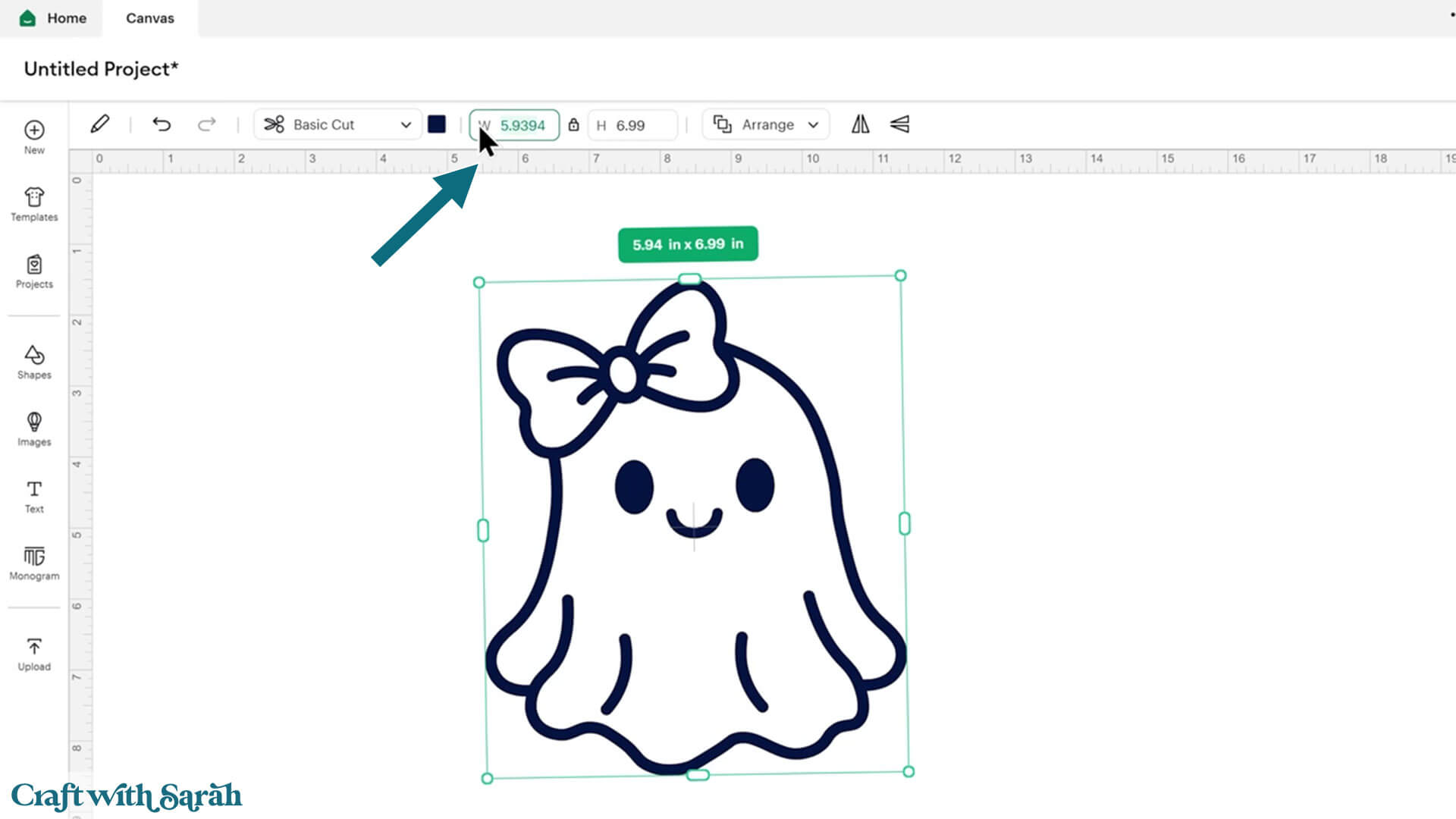1456x819 pixels.
Task: Open the Projects panel icon
Action: tap(34, 271)
